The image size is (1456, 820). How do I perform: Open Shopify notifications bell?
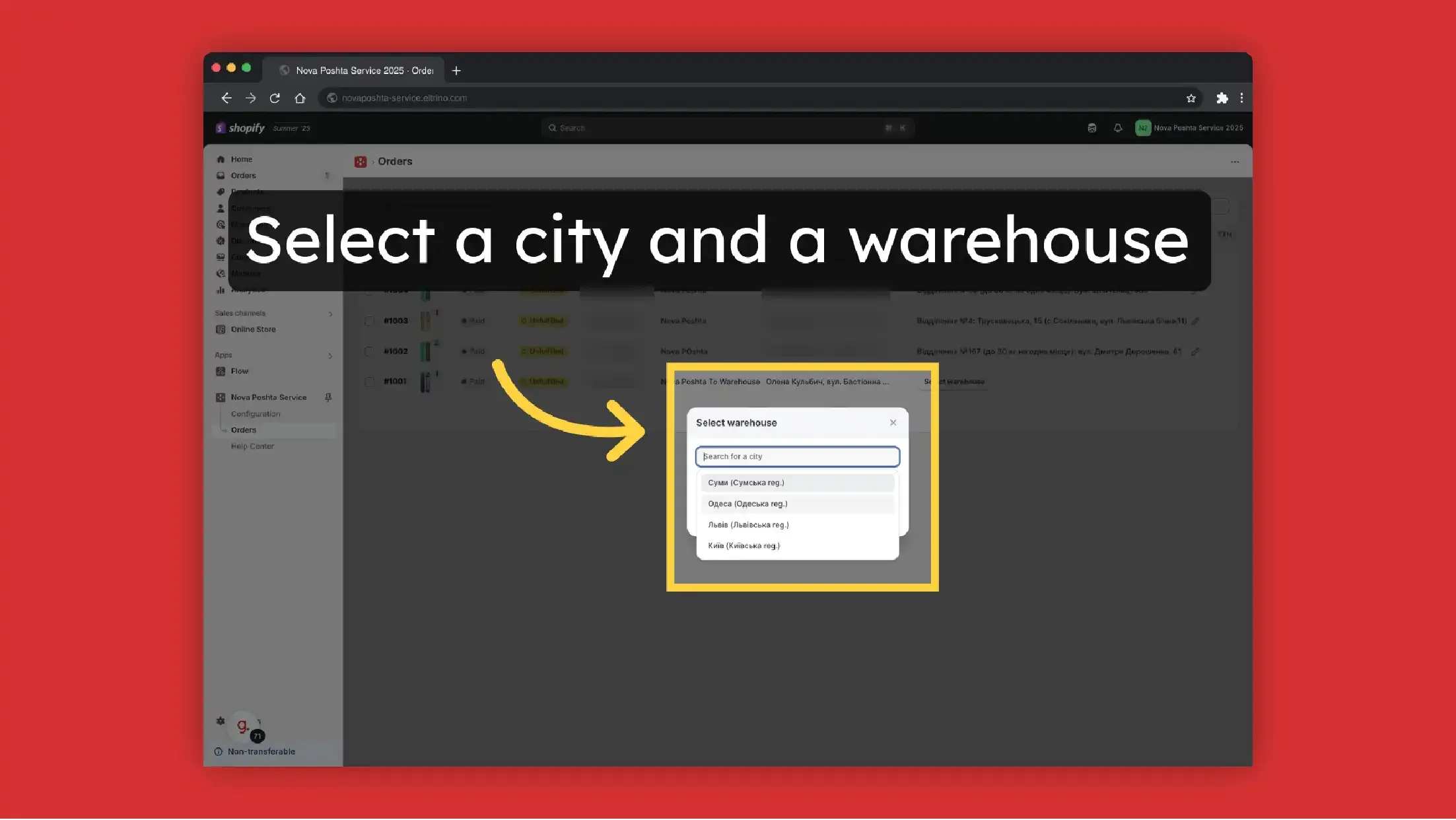pyautogui.click(x=1117, y=128)
